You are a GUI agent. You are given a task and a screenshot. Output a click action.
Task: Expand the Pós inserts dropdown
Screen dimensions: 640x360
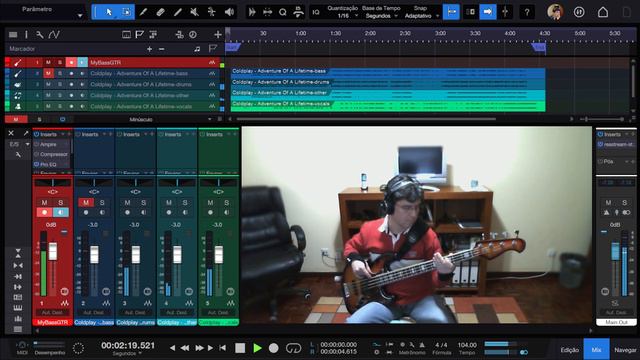627,162
